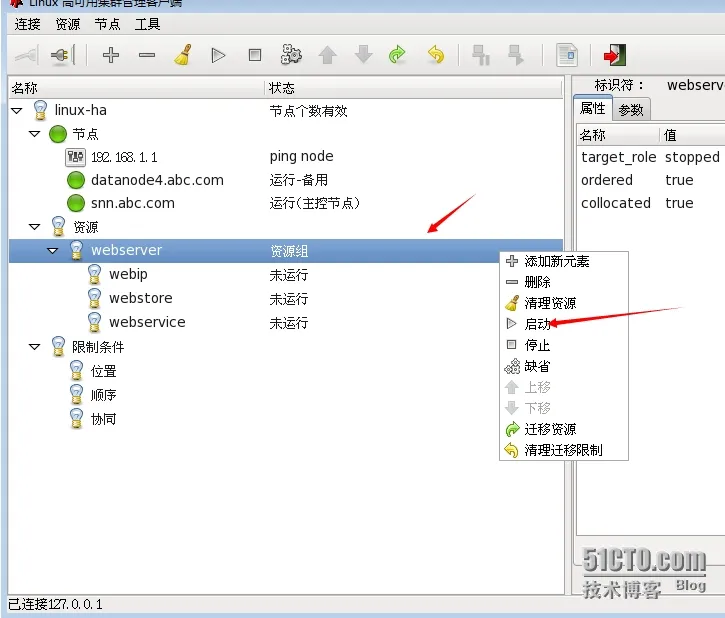
Task: Choose 清理资源 from context menu
Action: (x=564, y=303)
